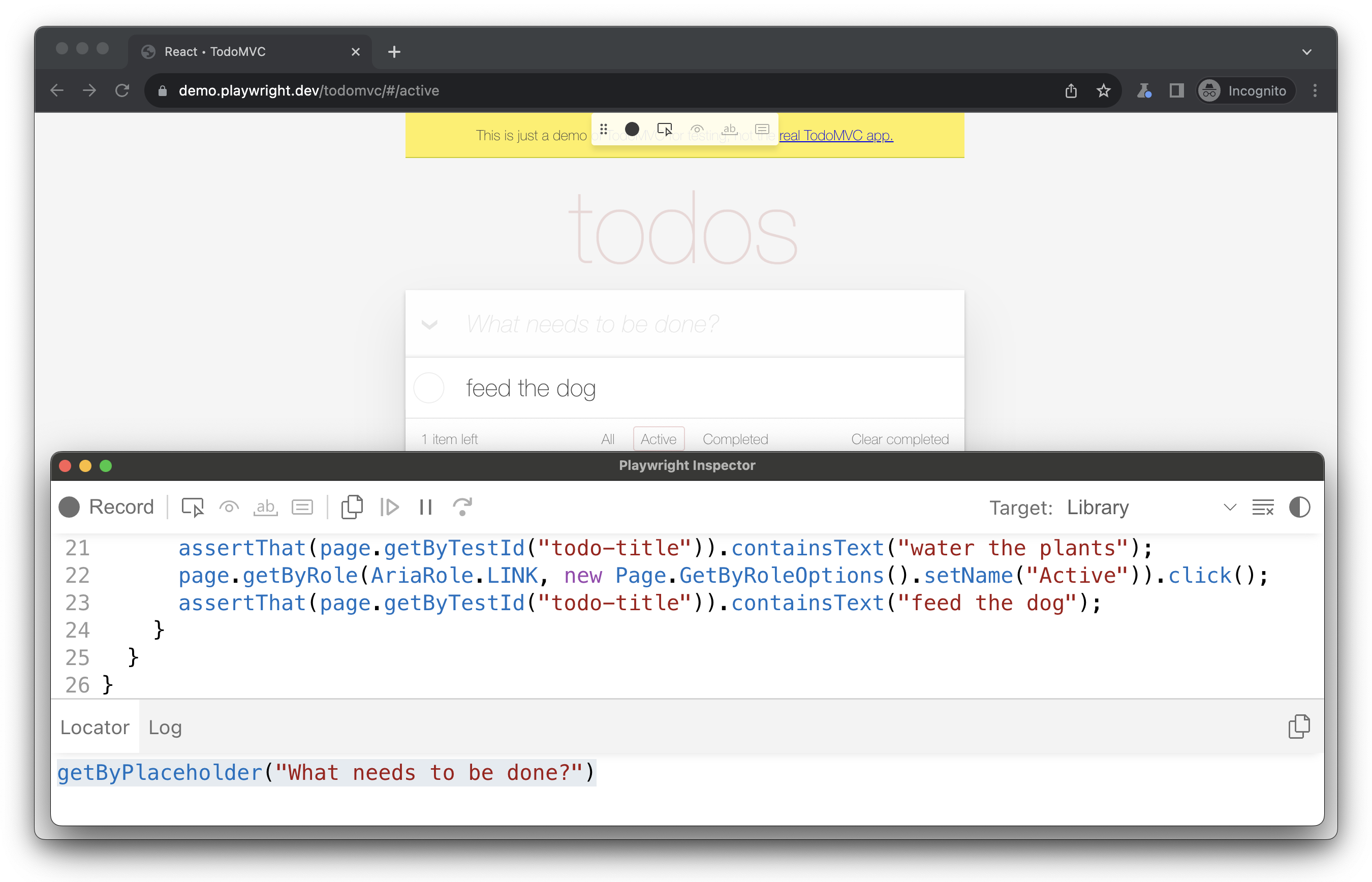Click the overlay assert value icon
This screenshot has width=1372, height=882.
tap(762, 130)
